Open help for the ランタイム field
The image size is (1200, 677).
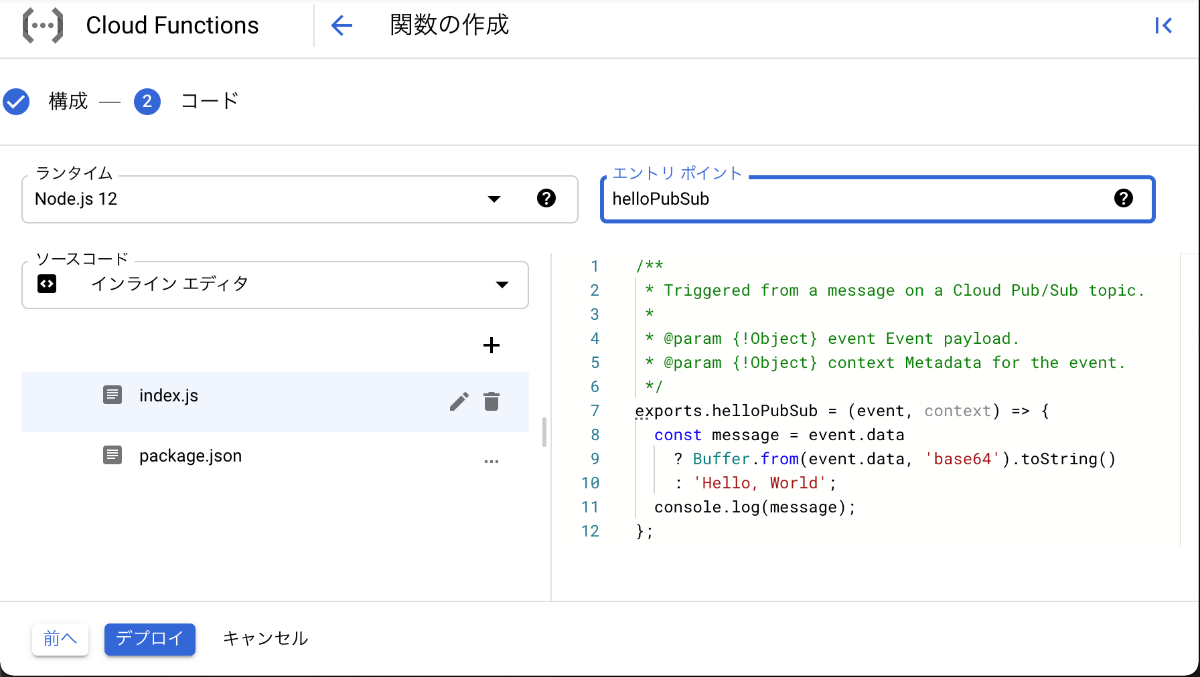546,198
